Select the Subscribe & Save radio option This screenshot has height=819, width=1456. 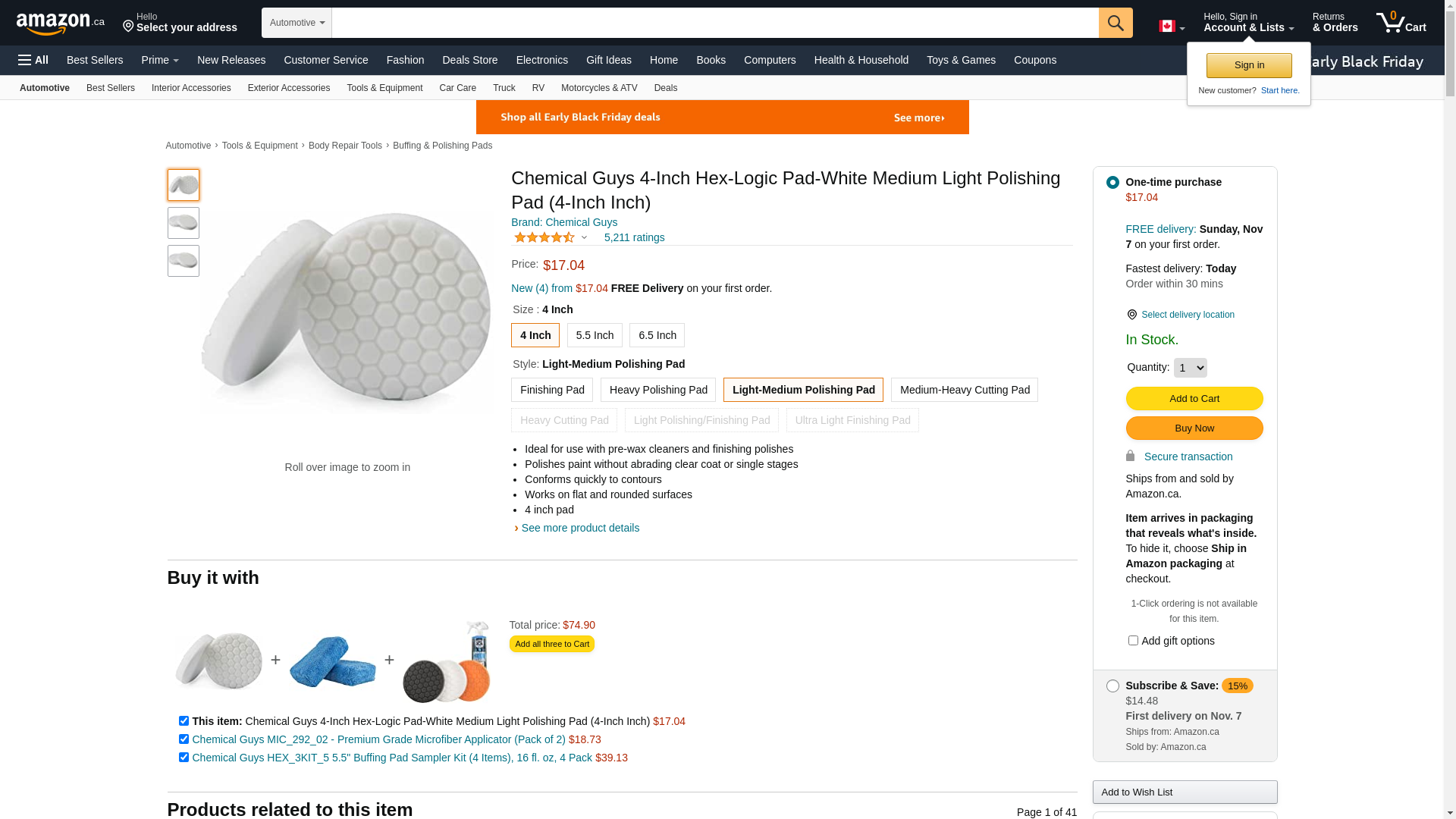(1112, 686)
